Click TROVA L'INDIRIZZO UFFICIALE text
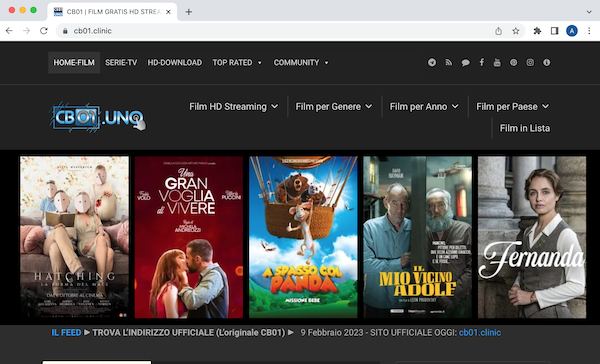Viewport: 600px width, 364px height. coord(189,333)
